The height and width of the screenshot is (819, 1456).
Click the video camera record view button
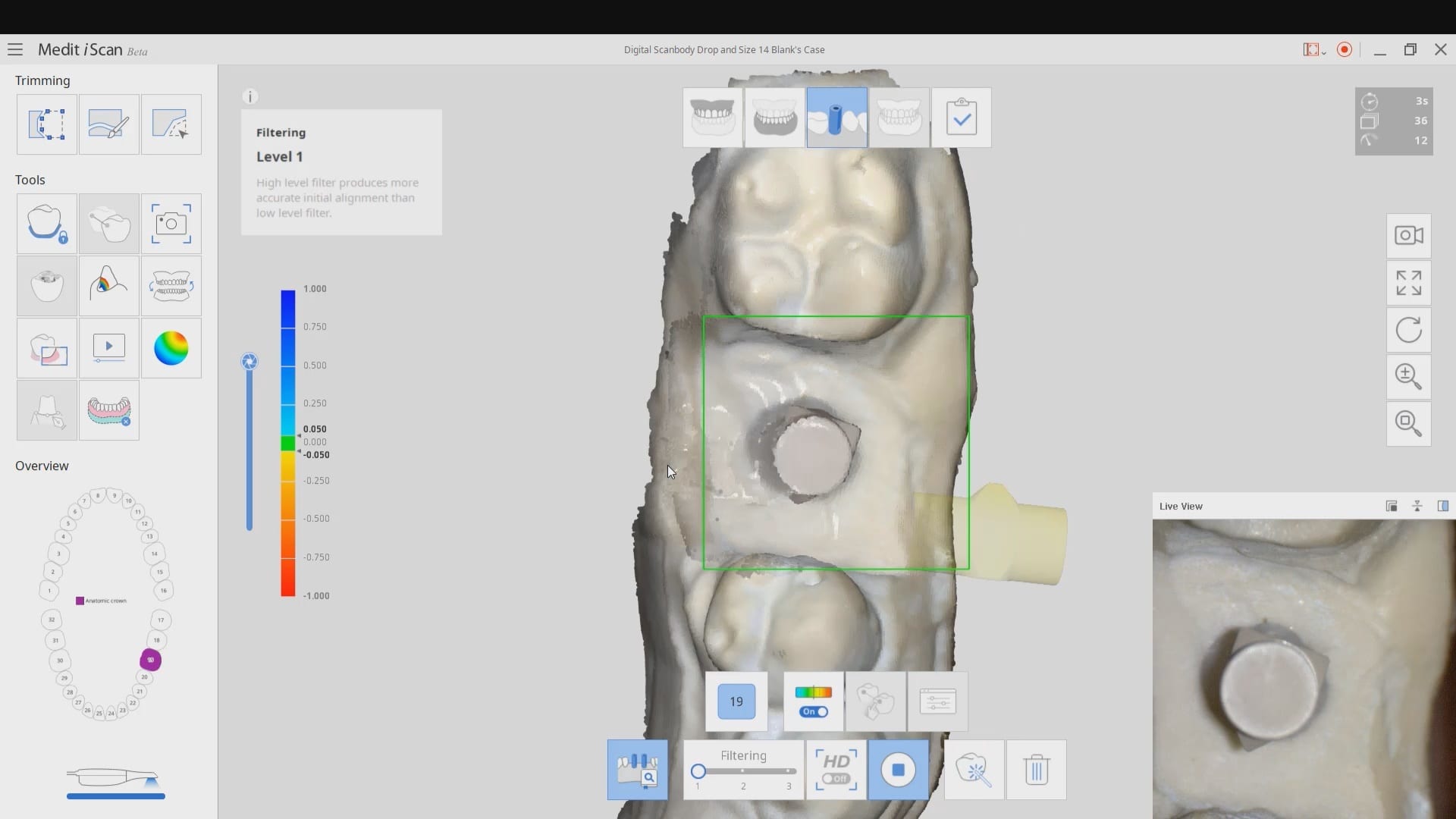coord(1409,236)
